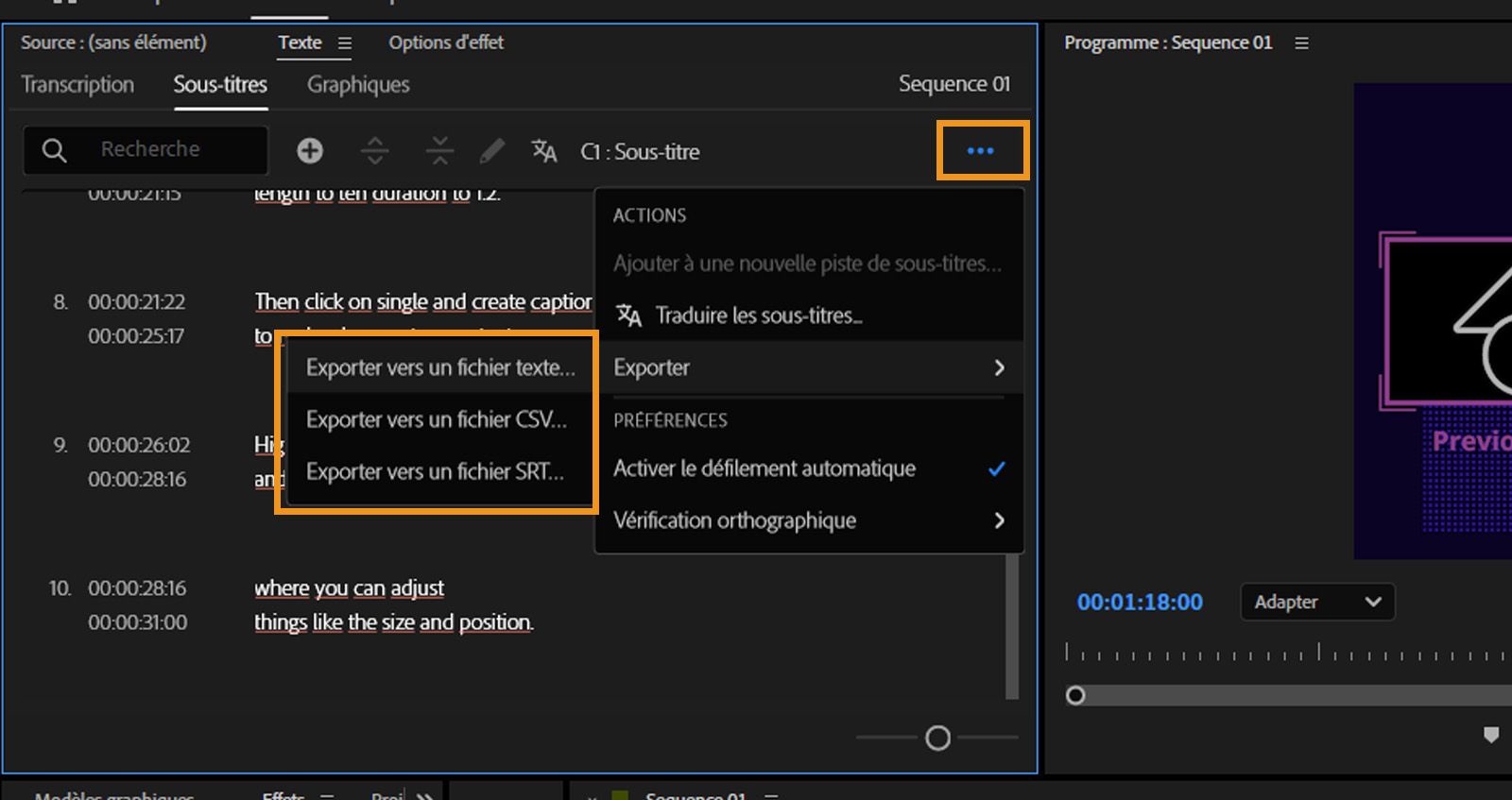
Task: Click the Sequence 01 label in Texte panel
Action: click(x=954, y=84)
